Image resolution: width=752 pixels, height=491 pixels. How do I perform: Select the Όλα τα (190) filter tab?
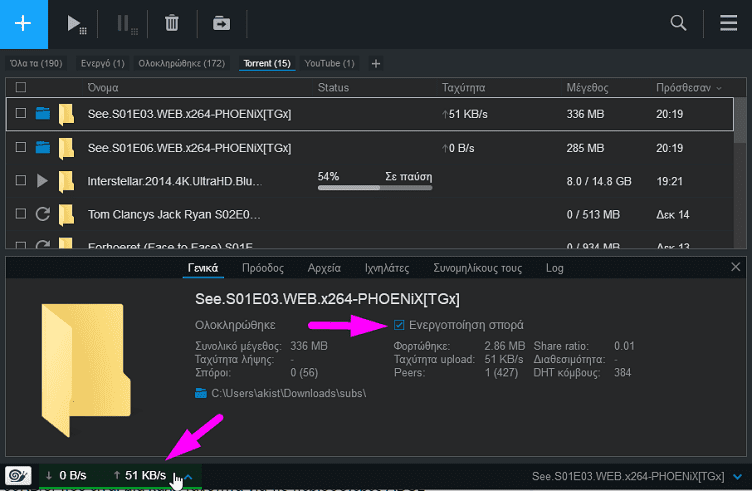pyautogui.click(x=36, y=63)
